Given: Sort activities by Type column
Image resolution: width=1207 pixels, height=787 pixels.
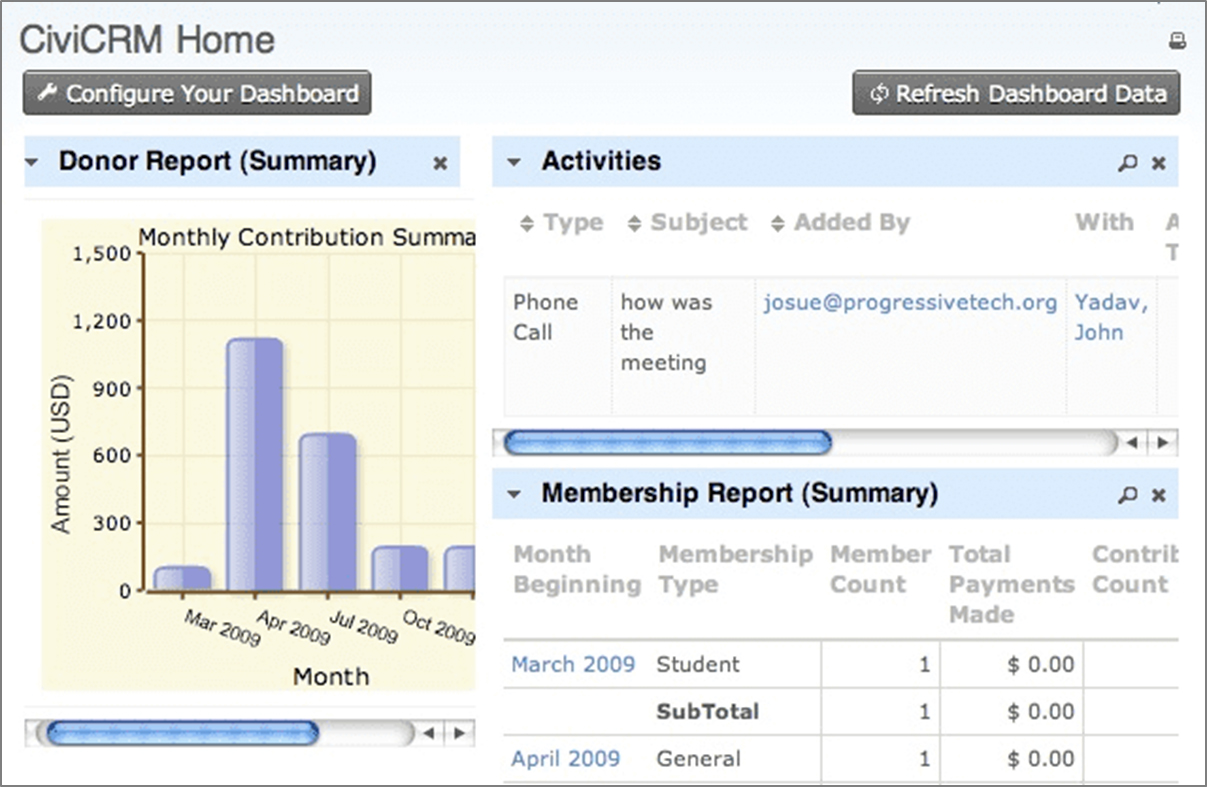Looking at the screenshot, I should [562, 223].
